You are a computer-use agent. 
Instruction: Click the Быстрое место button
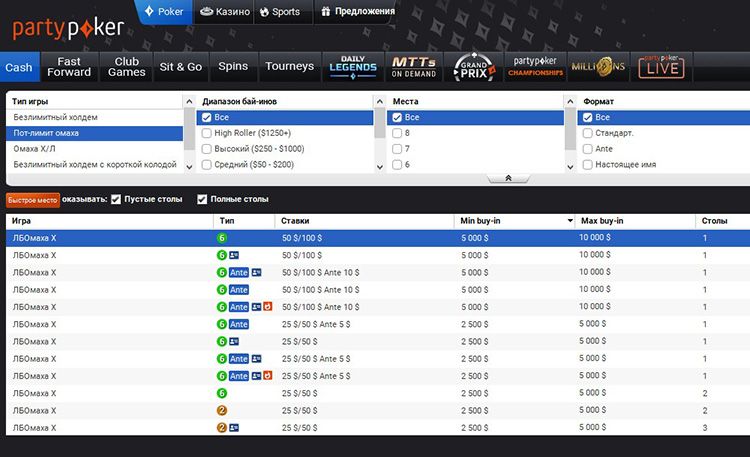pyautogui.click(x=32, y=200)
